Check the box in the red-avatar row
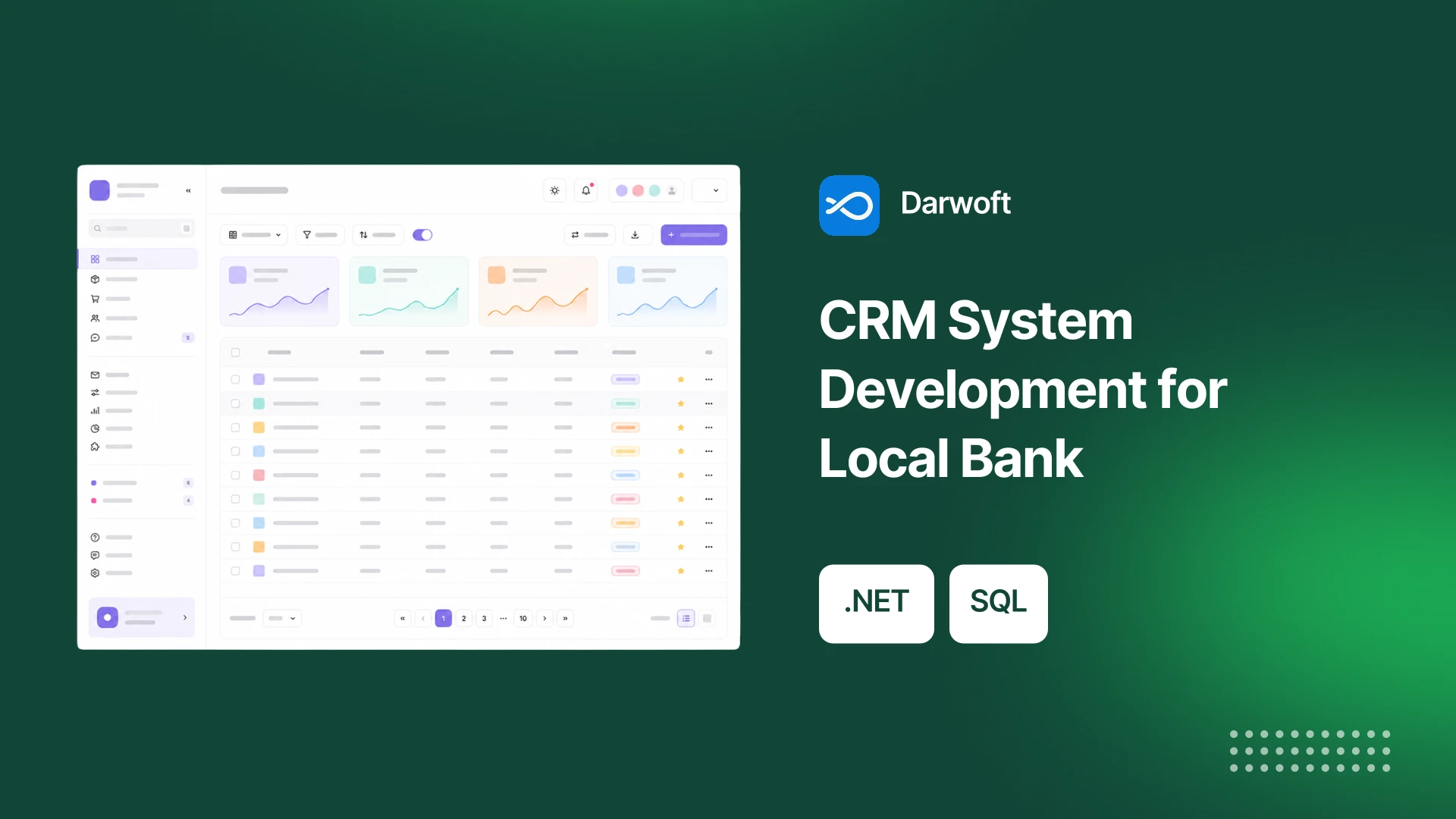 [235, 475]
